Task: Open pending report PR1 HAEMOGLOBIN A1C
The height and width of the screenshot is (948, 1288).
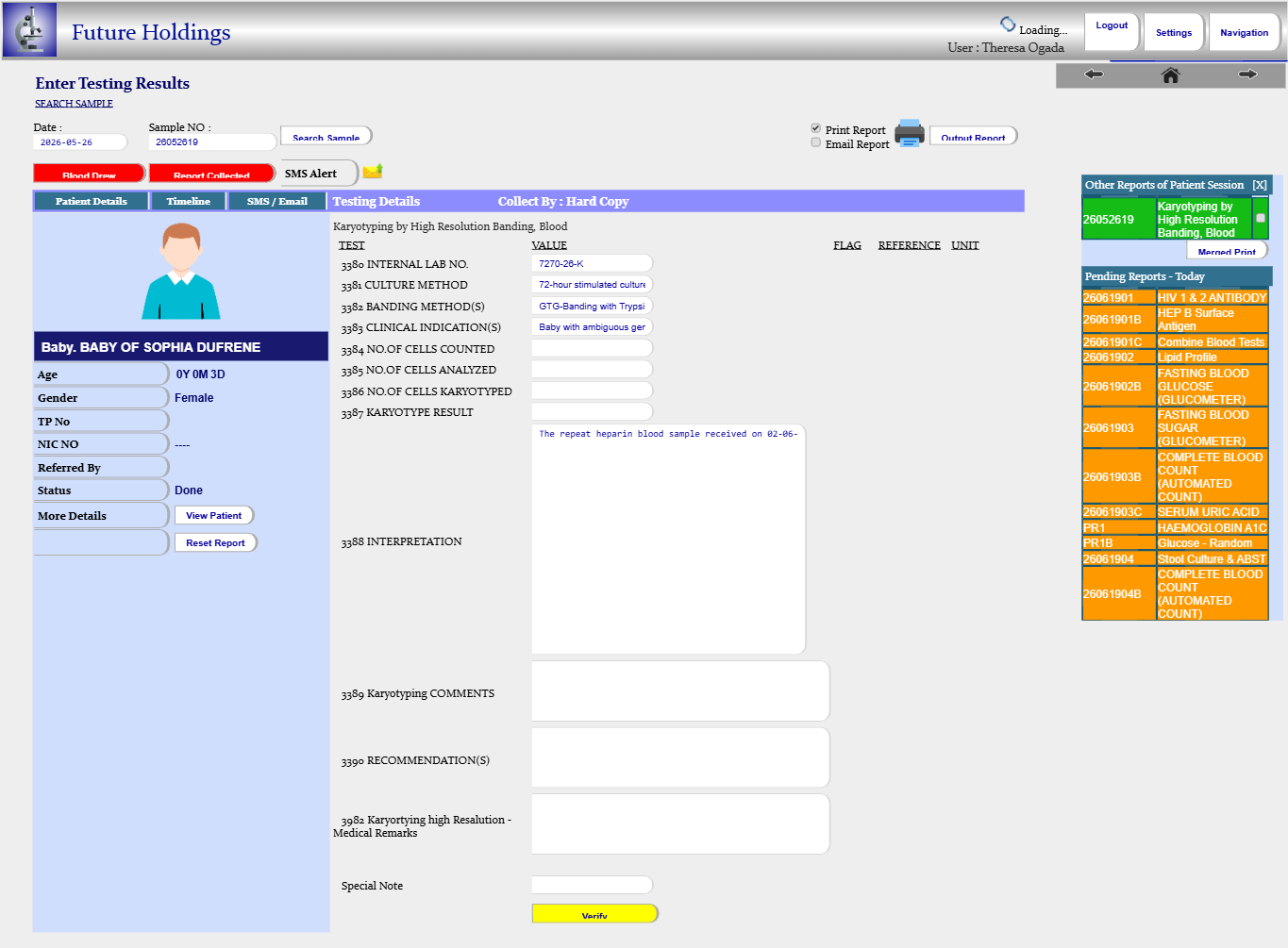Action: coord(1175,528)
